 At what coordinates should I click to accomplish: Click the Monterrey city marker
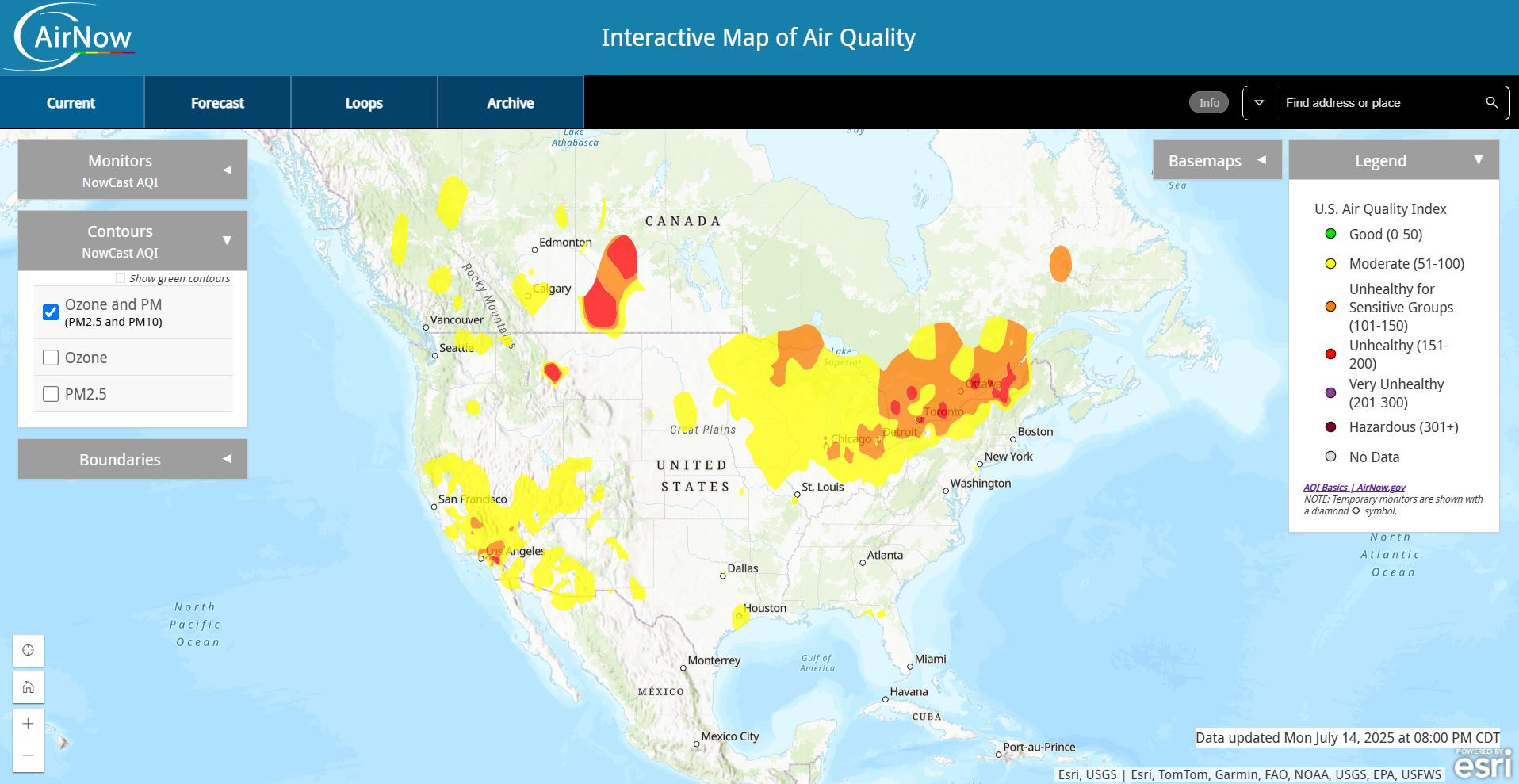[x=683, y=667]
